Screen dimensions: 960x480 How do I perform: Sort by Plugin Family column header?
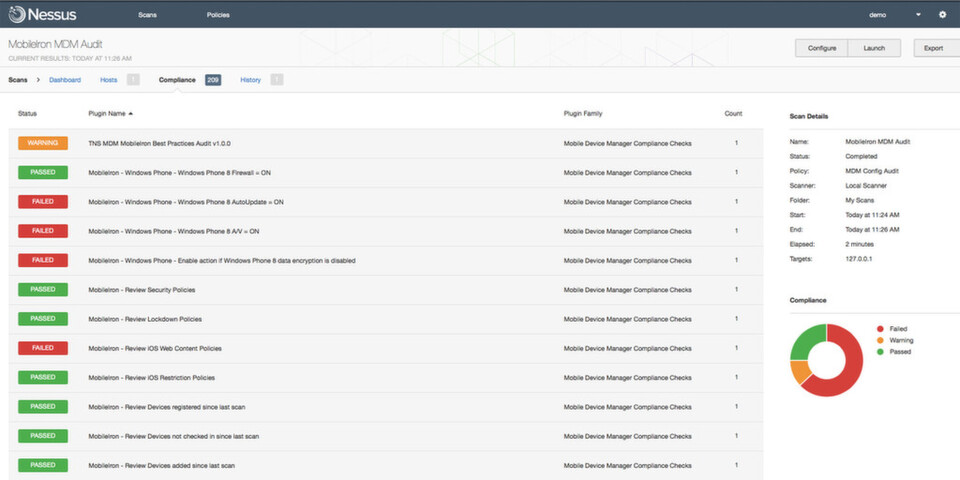click(x=583, y=113)
